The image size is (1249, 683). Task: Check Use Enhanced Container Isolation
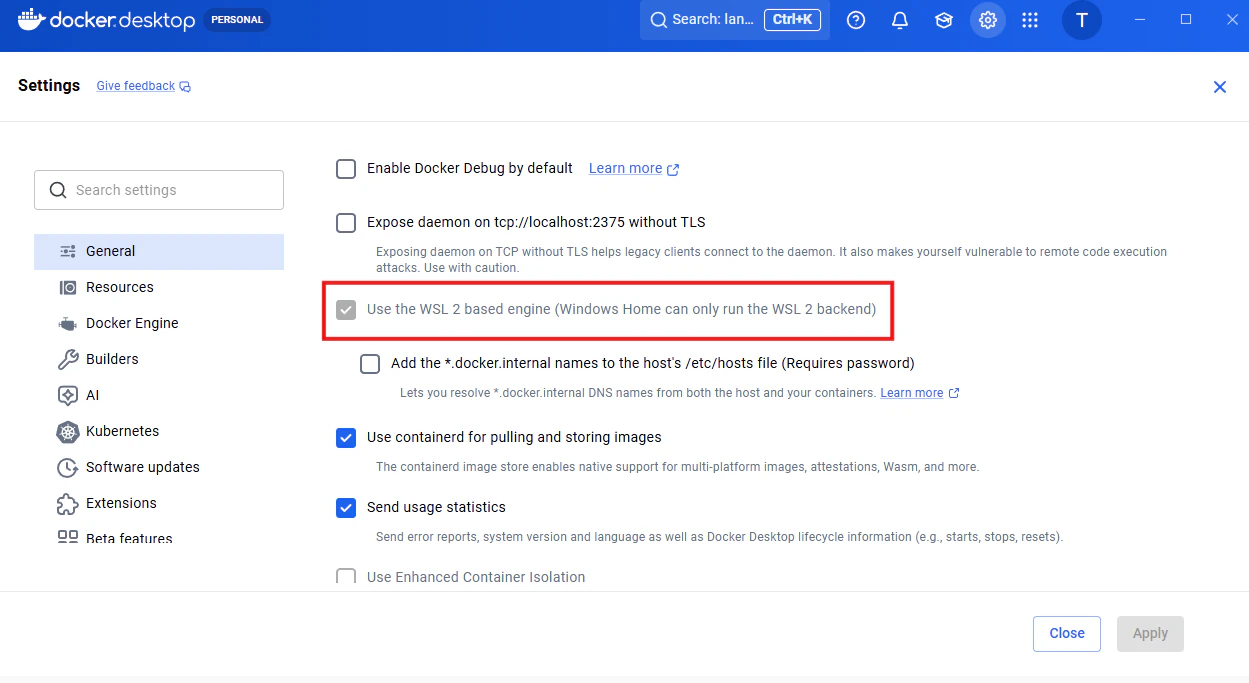click(x=346, y=577)
